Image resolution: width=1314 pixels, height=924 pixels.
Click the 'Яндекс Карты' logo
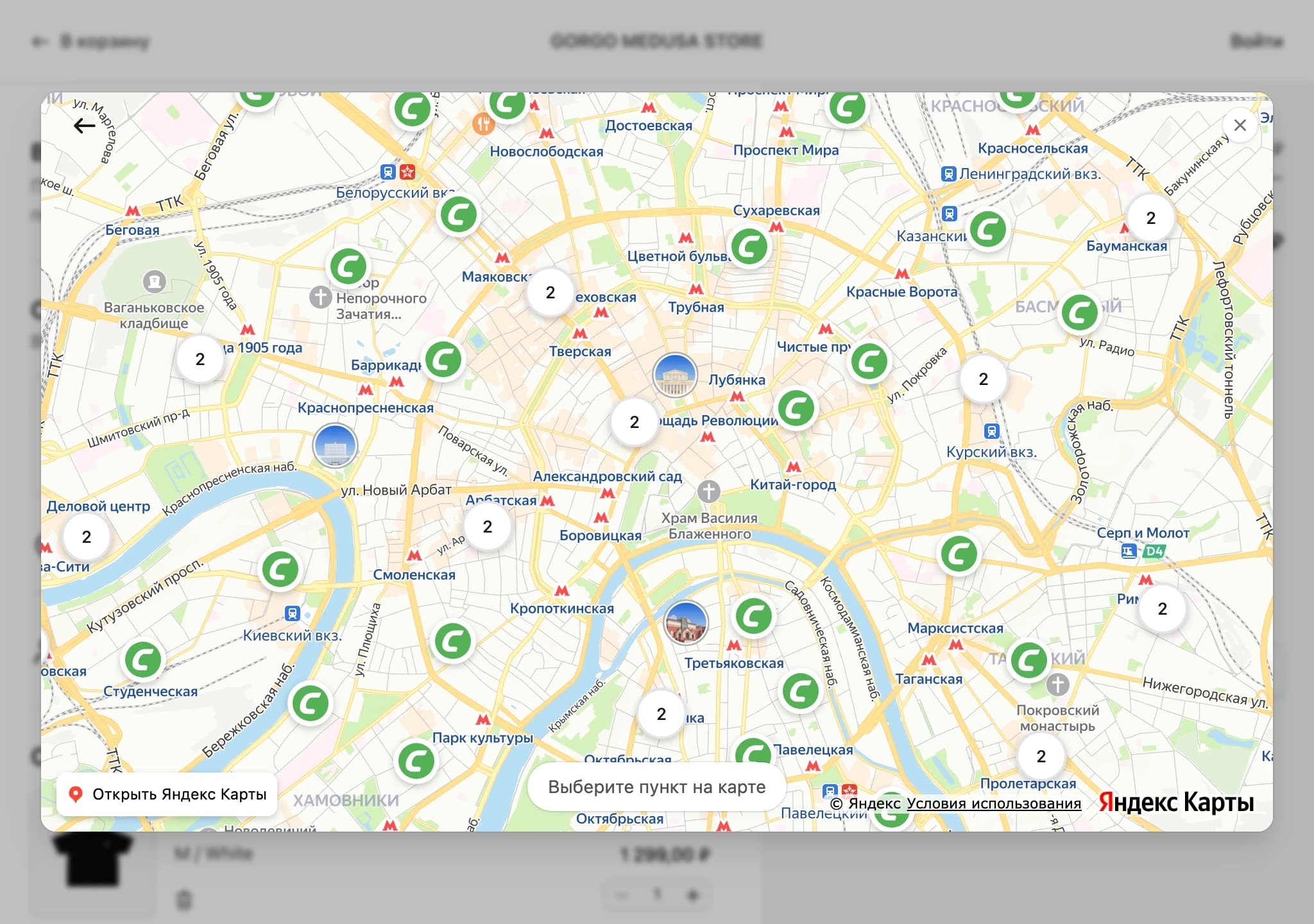1176,802
